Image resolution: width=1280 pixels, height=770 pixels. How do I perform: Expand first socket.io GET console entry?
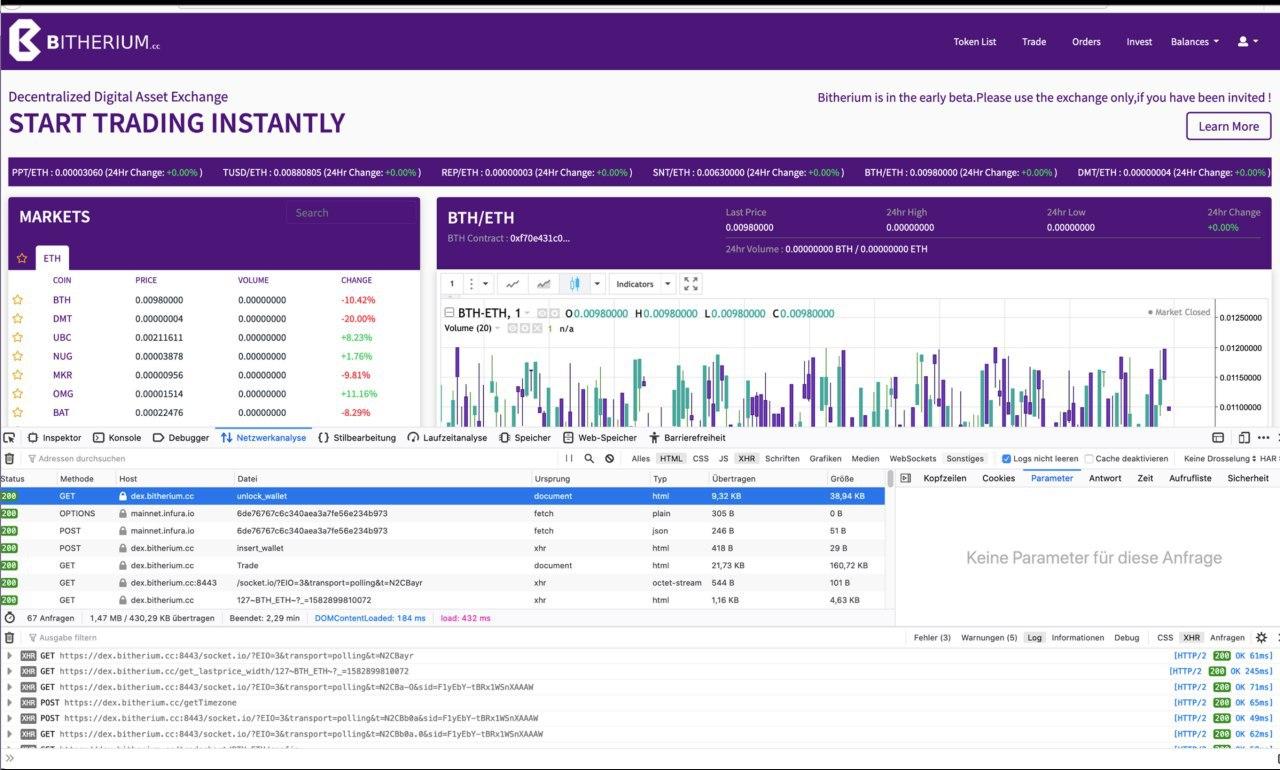coord(10,656)
